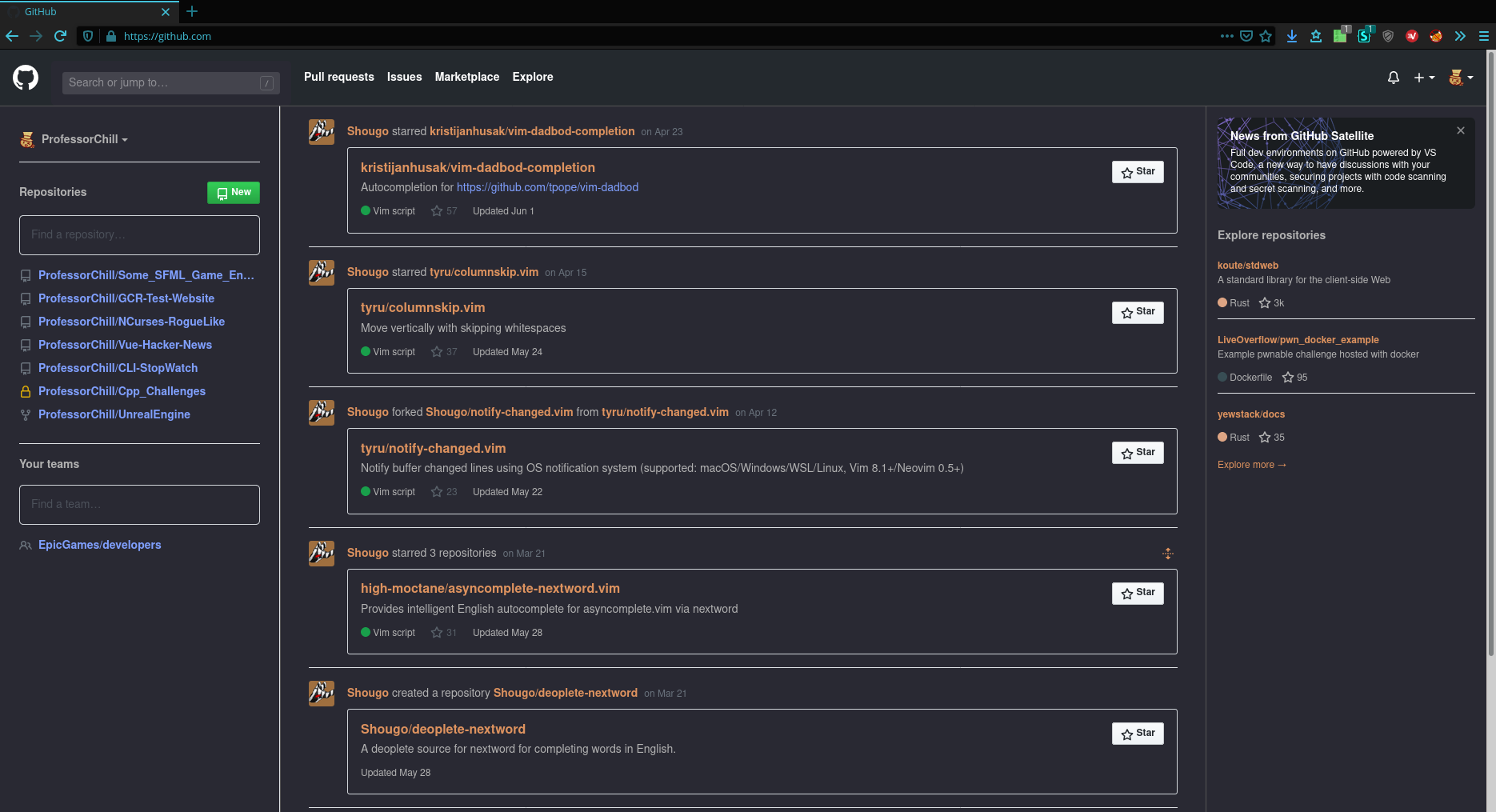Click the GitHub Octocat logo

(x=26, y=78)
